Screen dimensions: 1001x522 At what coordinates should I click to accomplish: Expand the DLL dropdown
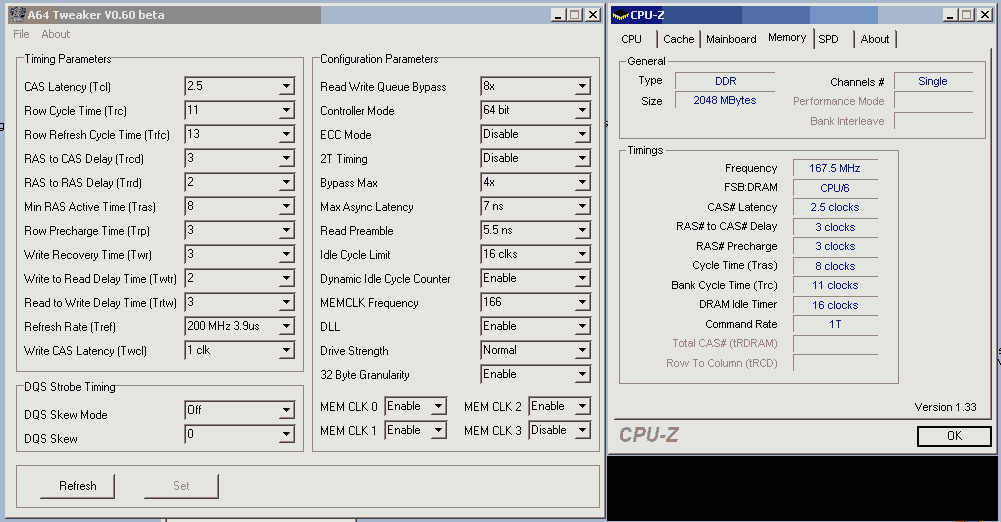point(582,327)
